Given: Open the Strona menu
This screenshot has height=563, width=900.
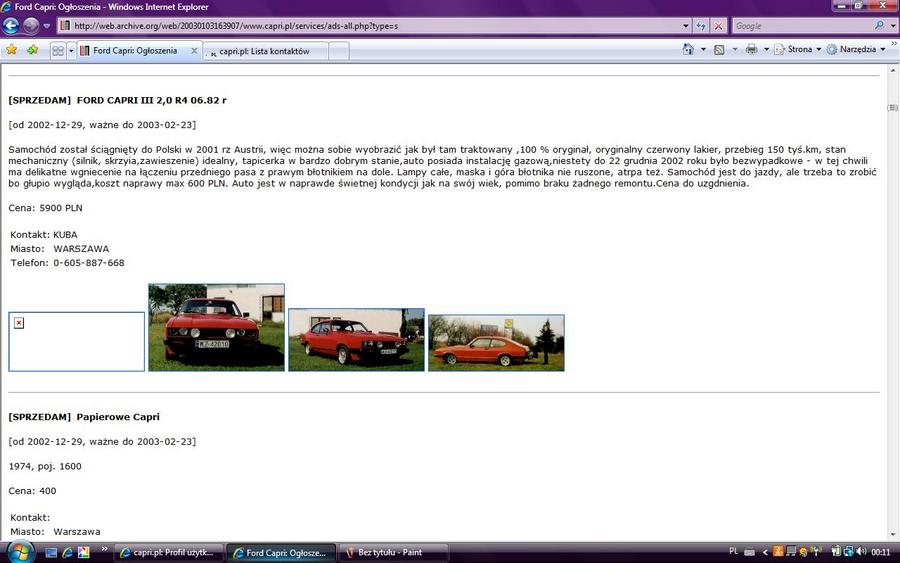Looking at the screenshot, I should point(797,49).
